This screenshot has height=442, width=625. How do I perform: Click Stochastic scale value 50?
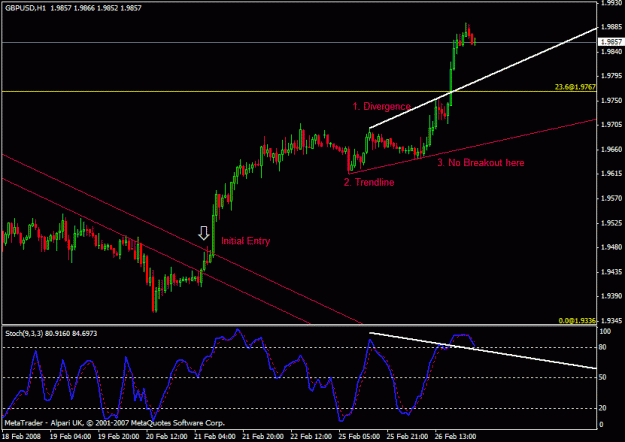click(x=603, y=377)
